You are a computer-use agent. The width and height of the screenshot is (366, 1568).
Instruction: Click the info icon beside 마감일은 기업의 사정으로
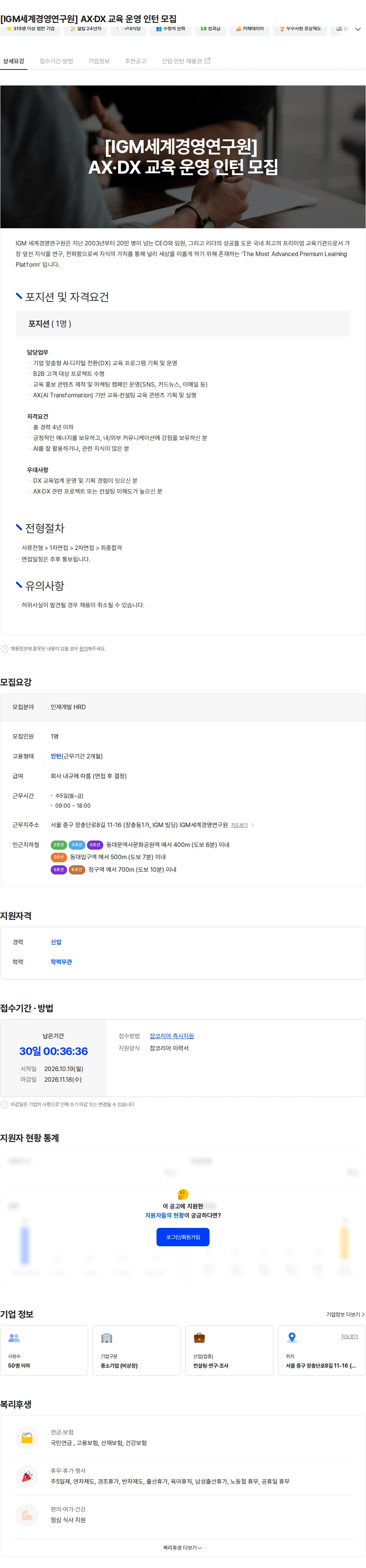(x=5, y=1104)
